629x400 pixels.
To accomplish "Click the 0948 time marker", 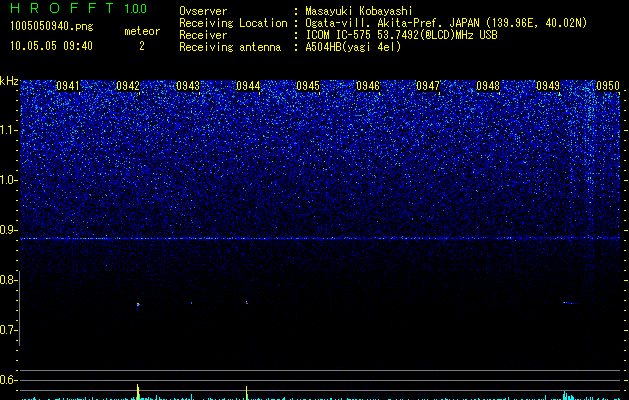I will pyautogui.click(x=488, y=86).
